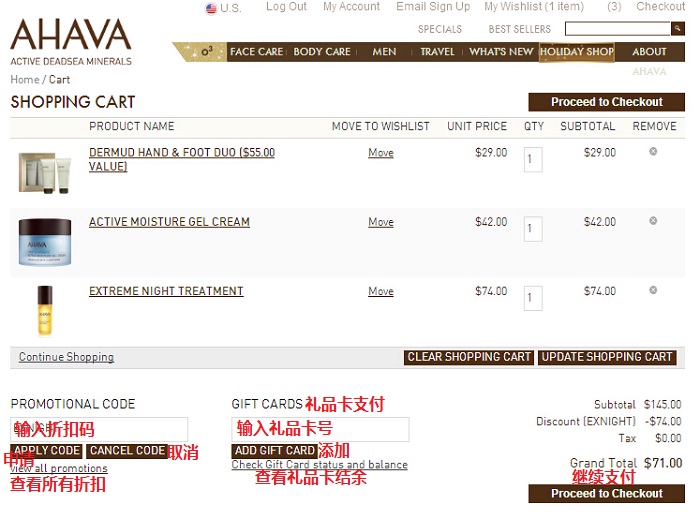
Task: Go to Home breadcrumb
Action: click(x=25, y=80)
